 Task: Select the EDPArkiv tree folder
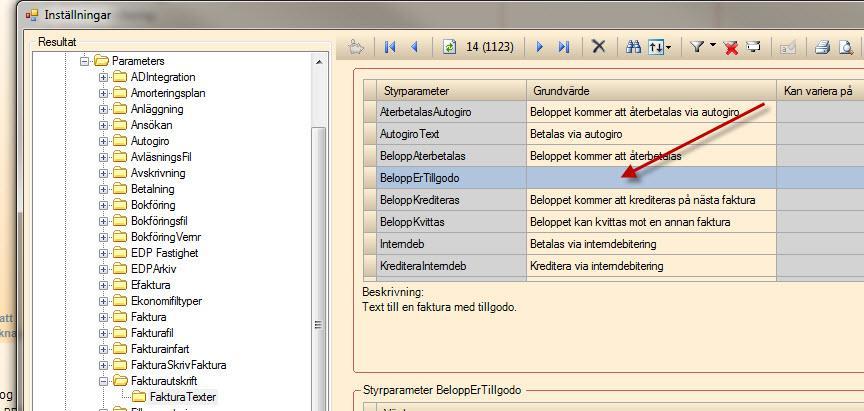[153, 269]
